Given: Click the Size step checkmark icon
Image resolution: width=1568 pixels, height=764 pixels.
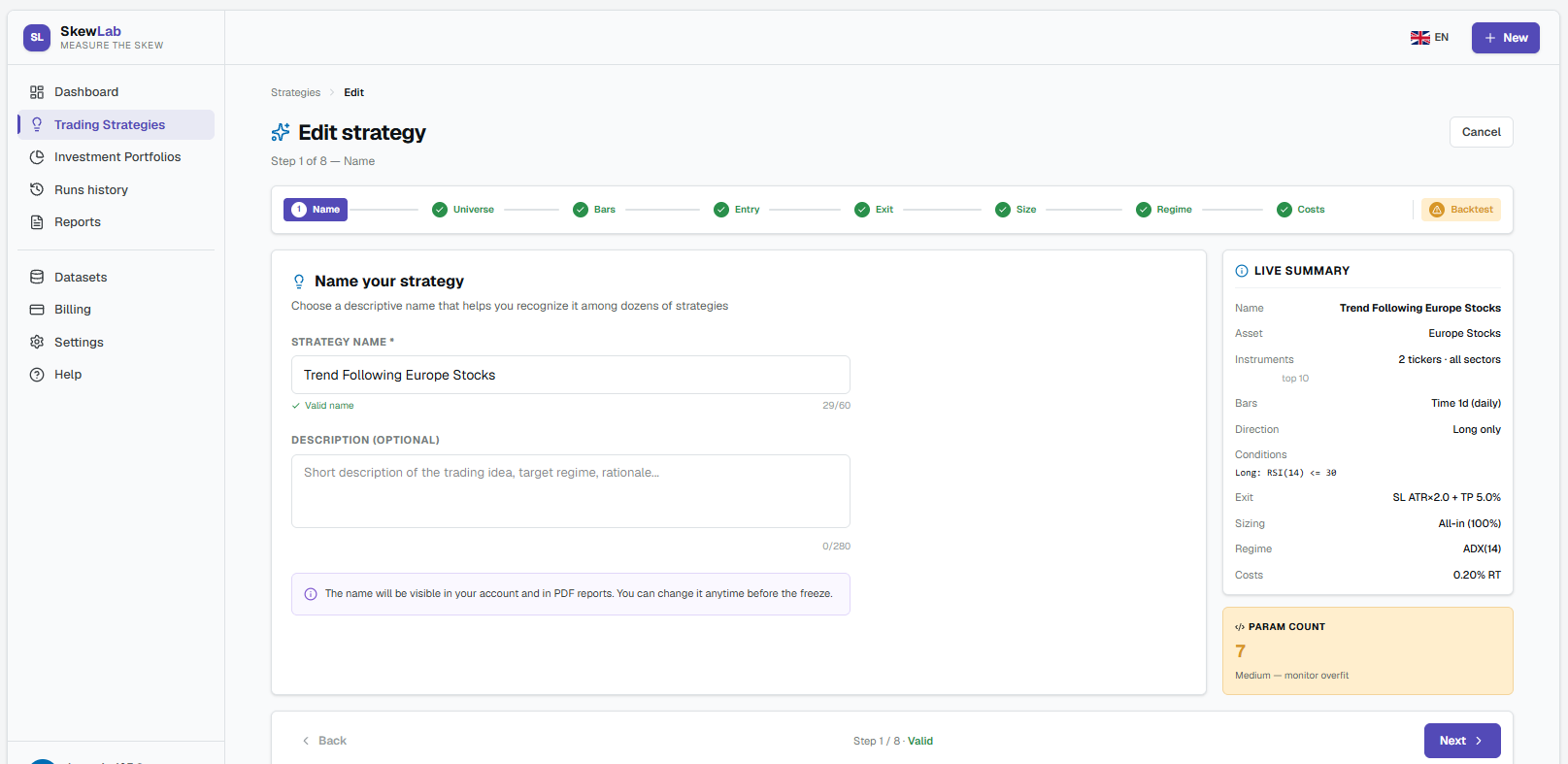Looking at the screenshot, I should 1003,210.
